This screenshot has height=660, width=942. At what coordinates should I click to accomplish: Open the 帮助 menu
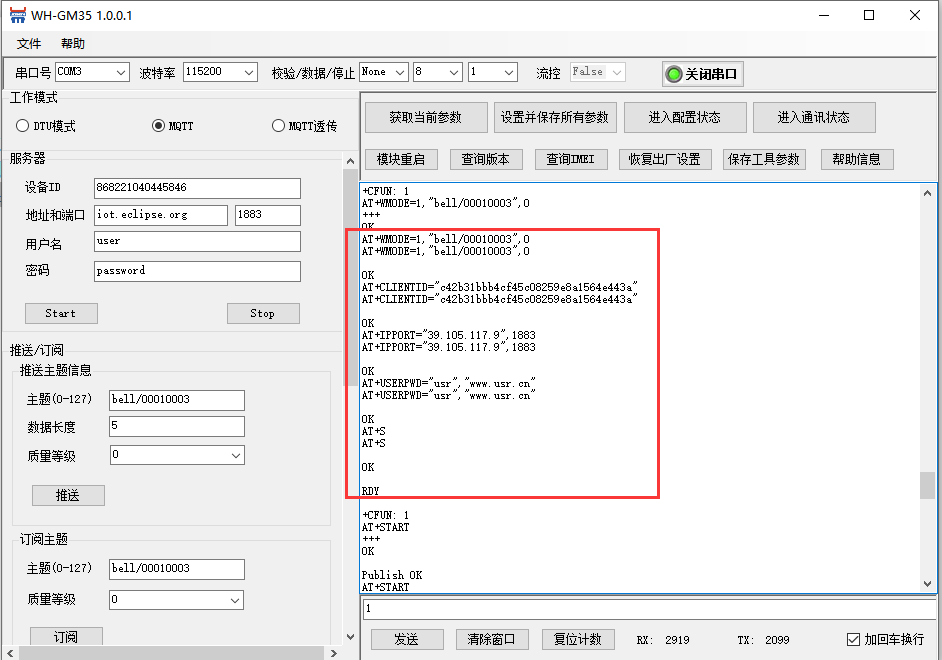pyautogui.click(x=73, y=44)
